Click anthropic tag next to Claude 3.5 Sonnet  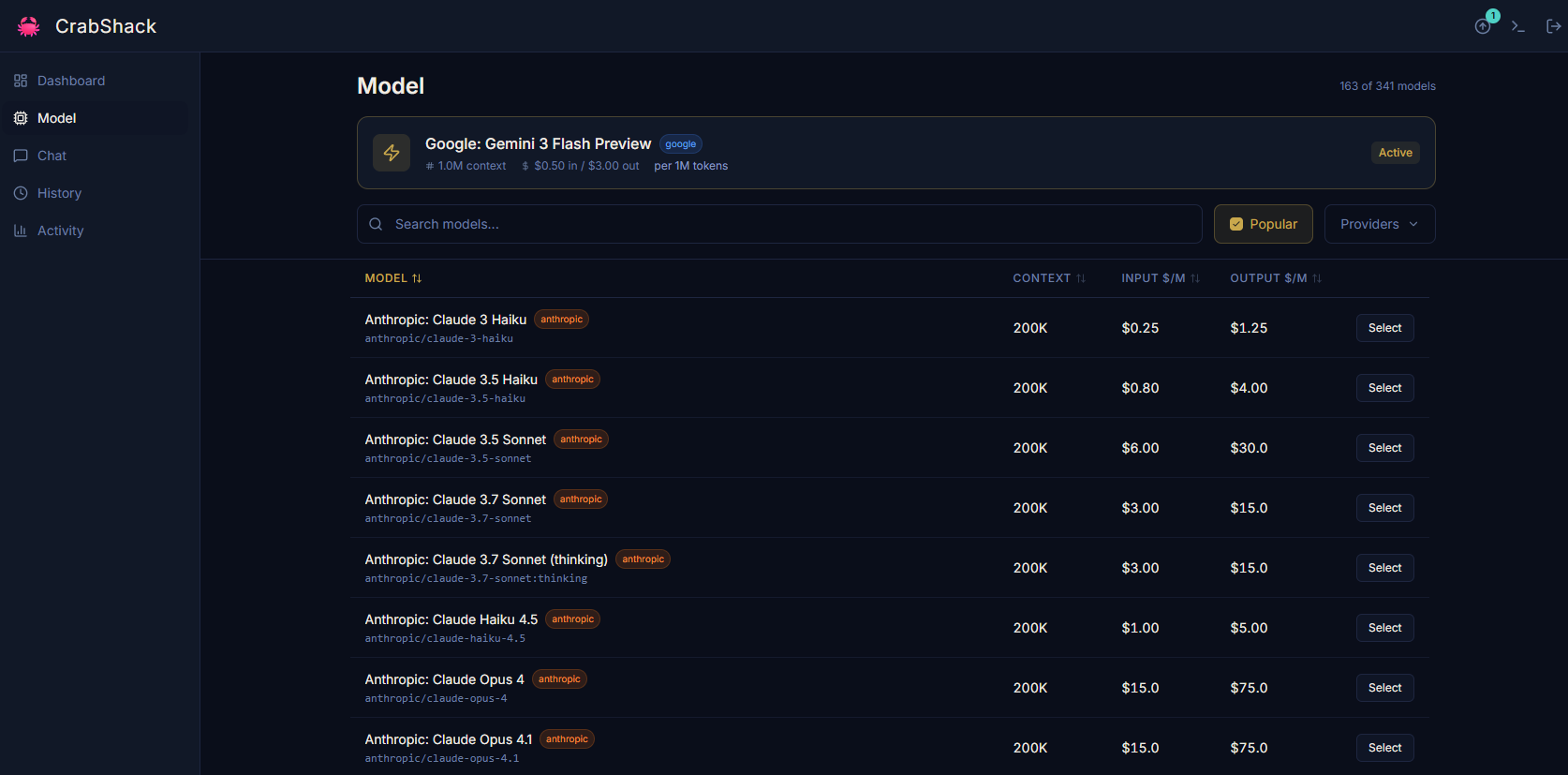point(581,440)
